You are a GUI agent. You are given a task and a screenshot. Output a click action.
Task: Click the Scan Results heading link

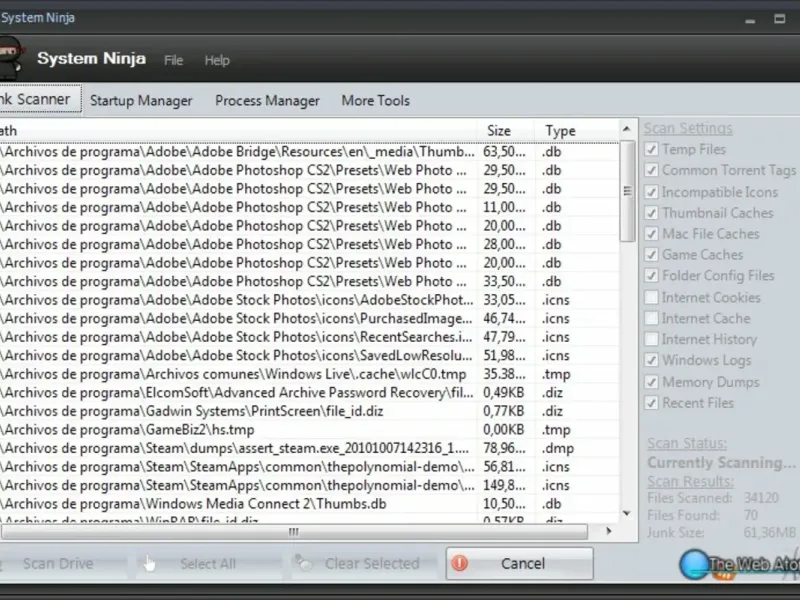(690, 482)
